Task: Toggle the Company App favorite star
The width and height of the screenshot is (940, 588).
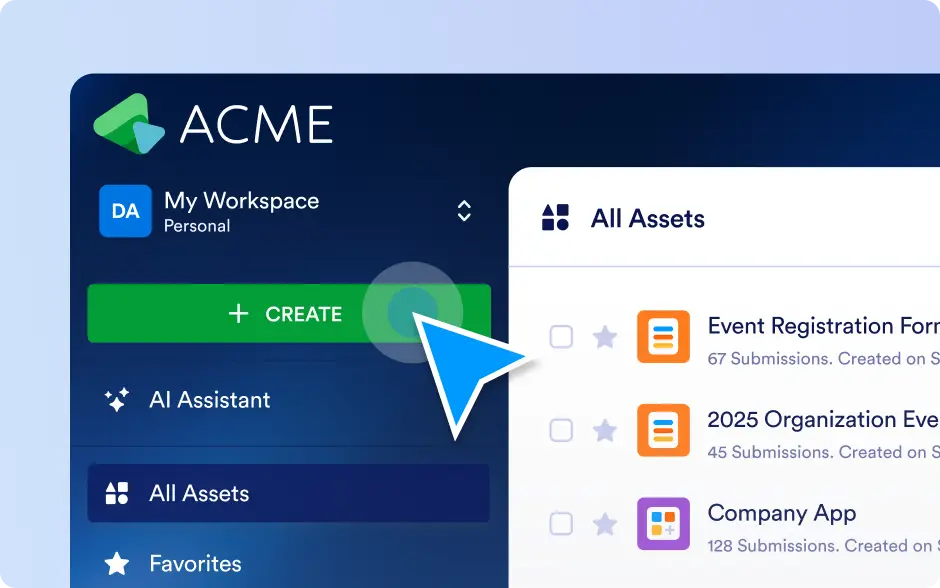Action: (x=605, y=524)
